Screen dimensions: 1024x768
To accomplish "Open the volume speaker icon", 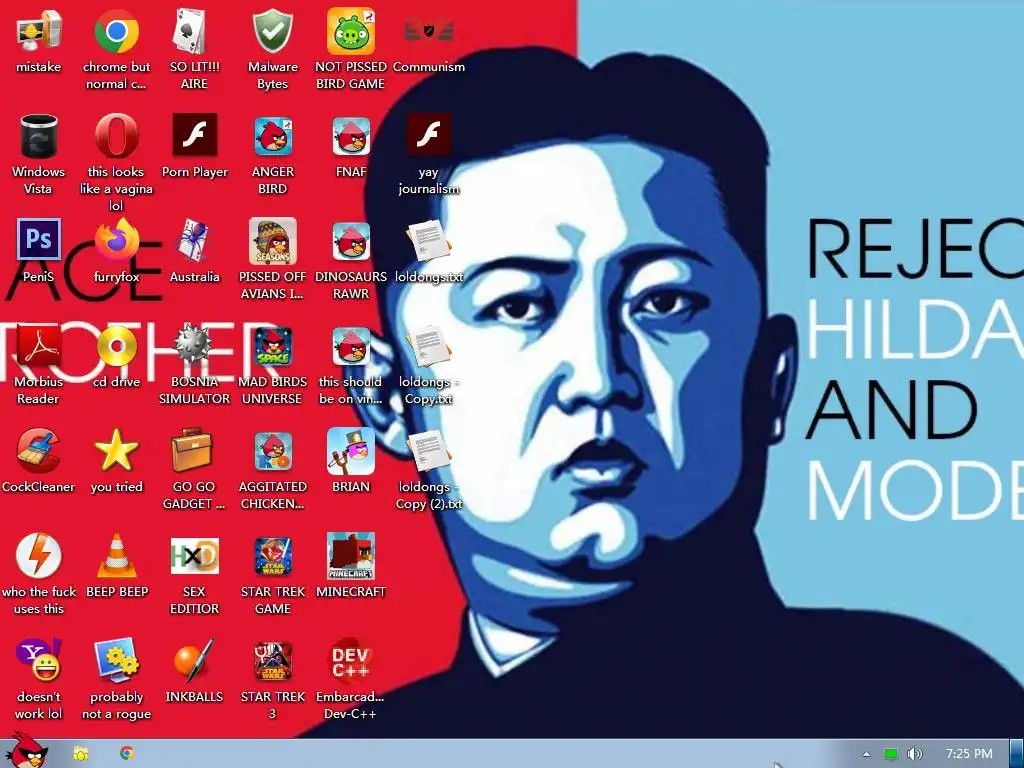I will (x=915, y=754).
